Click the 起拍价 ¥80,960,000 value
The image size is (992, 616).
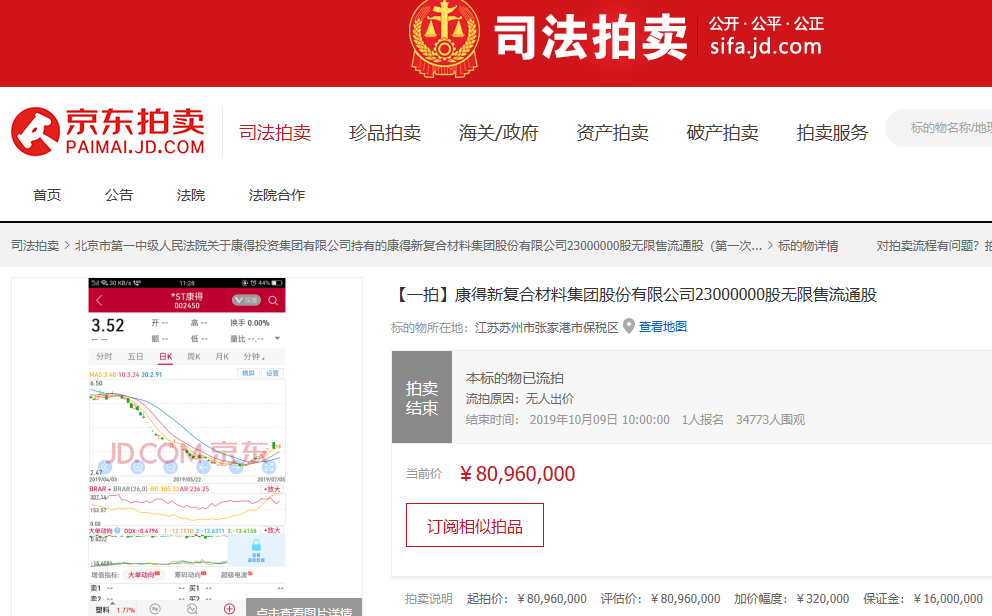click(x=552, y=598)
